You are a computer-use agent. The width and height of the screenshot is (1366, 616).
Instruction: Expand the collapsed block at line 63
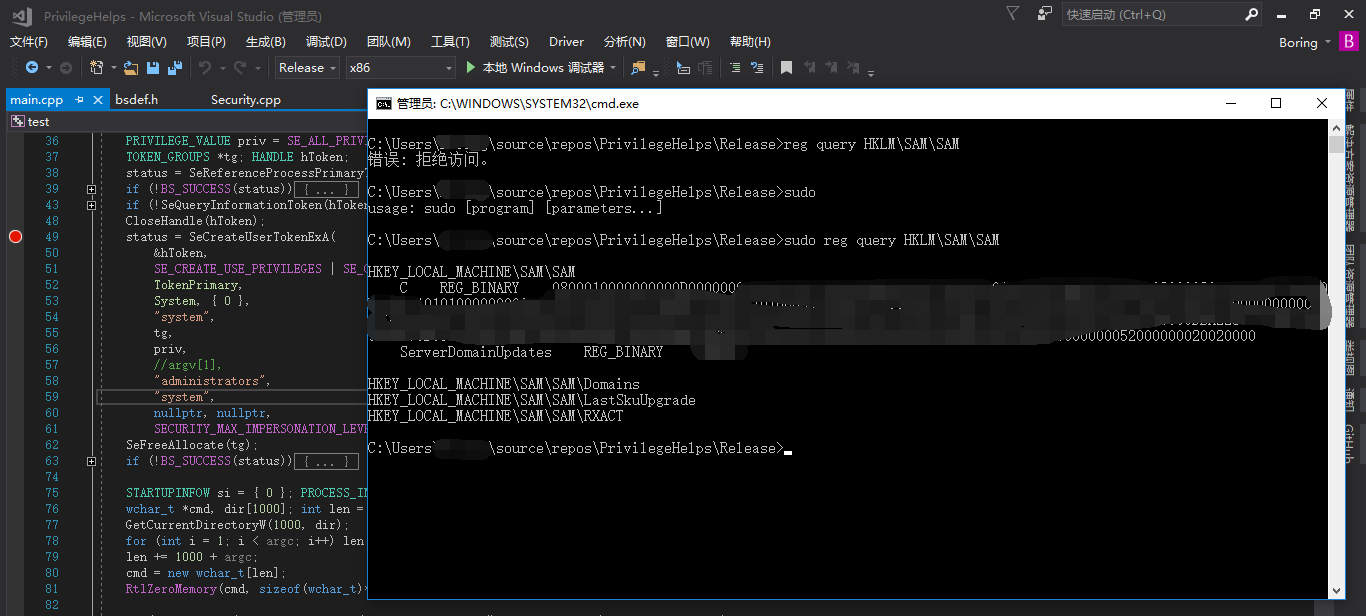(x=91, y=461)
